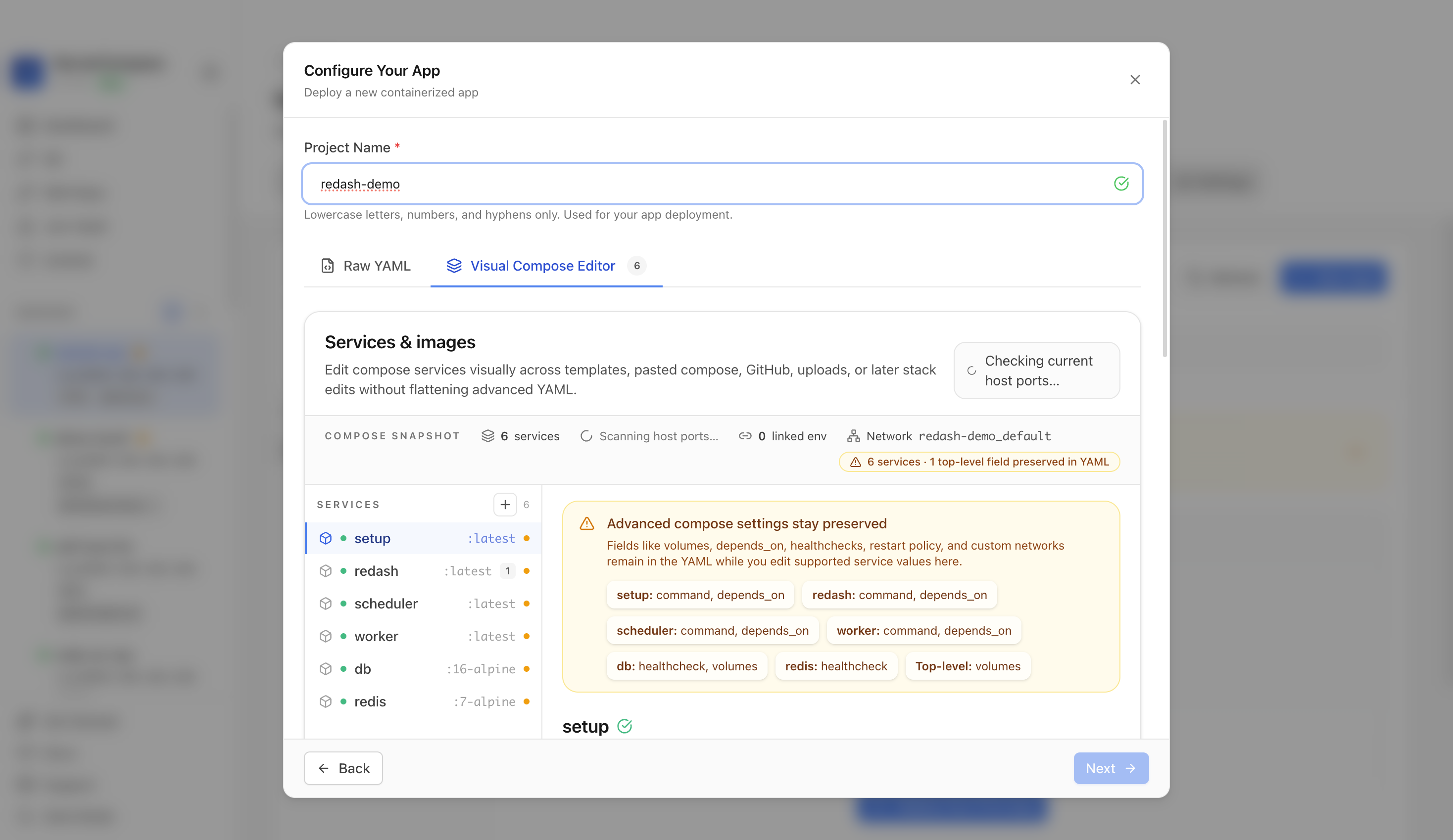The image size is (1453, 840).
Task: Click the 'db: healthcheck, volumes' chip
Action: 687,666
